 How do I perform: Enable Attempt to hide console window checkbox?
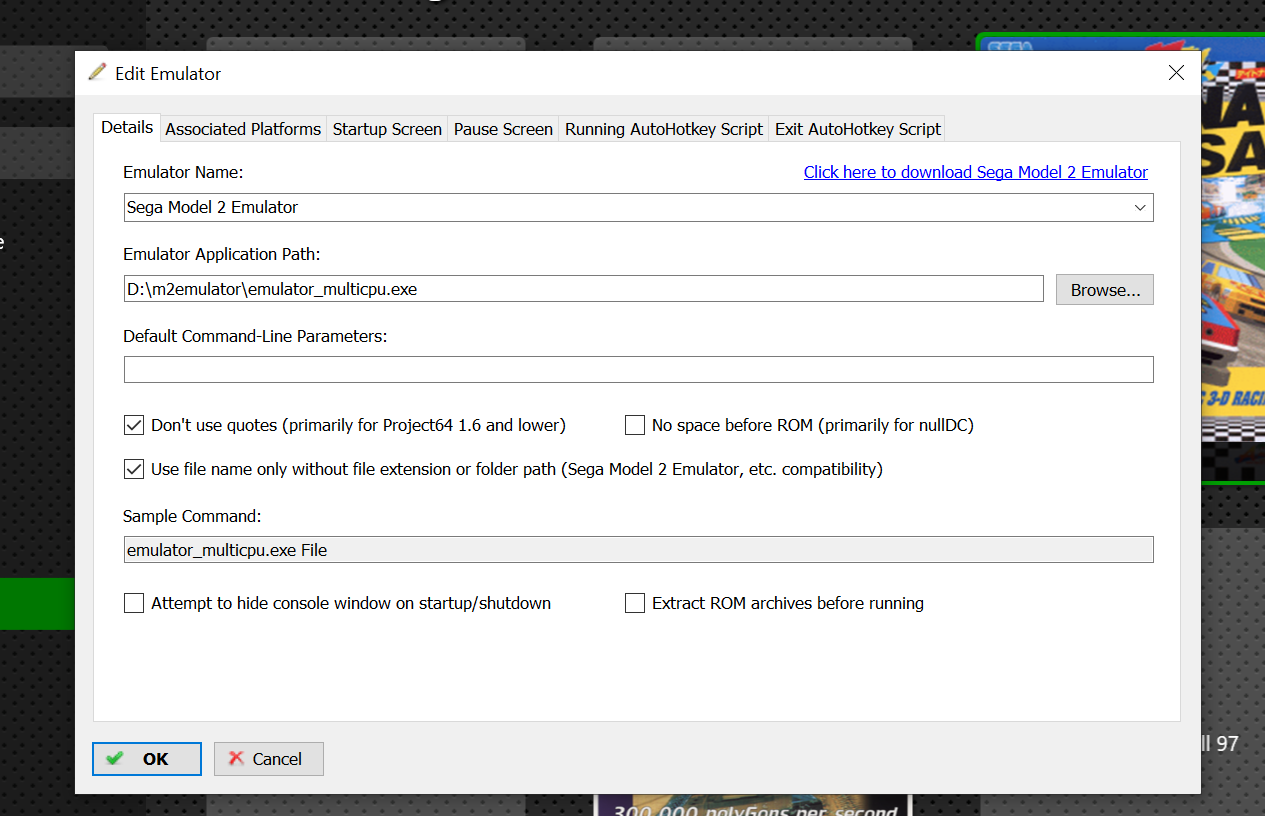pyautogui.click(x=134, y=603)
